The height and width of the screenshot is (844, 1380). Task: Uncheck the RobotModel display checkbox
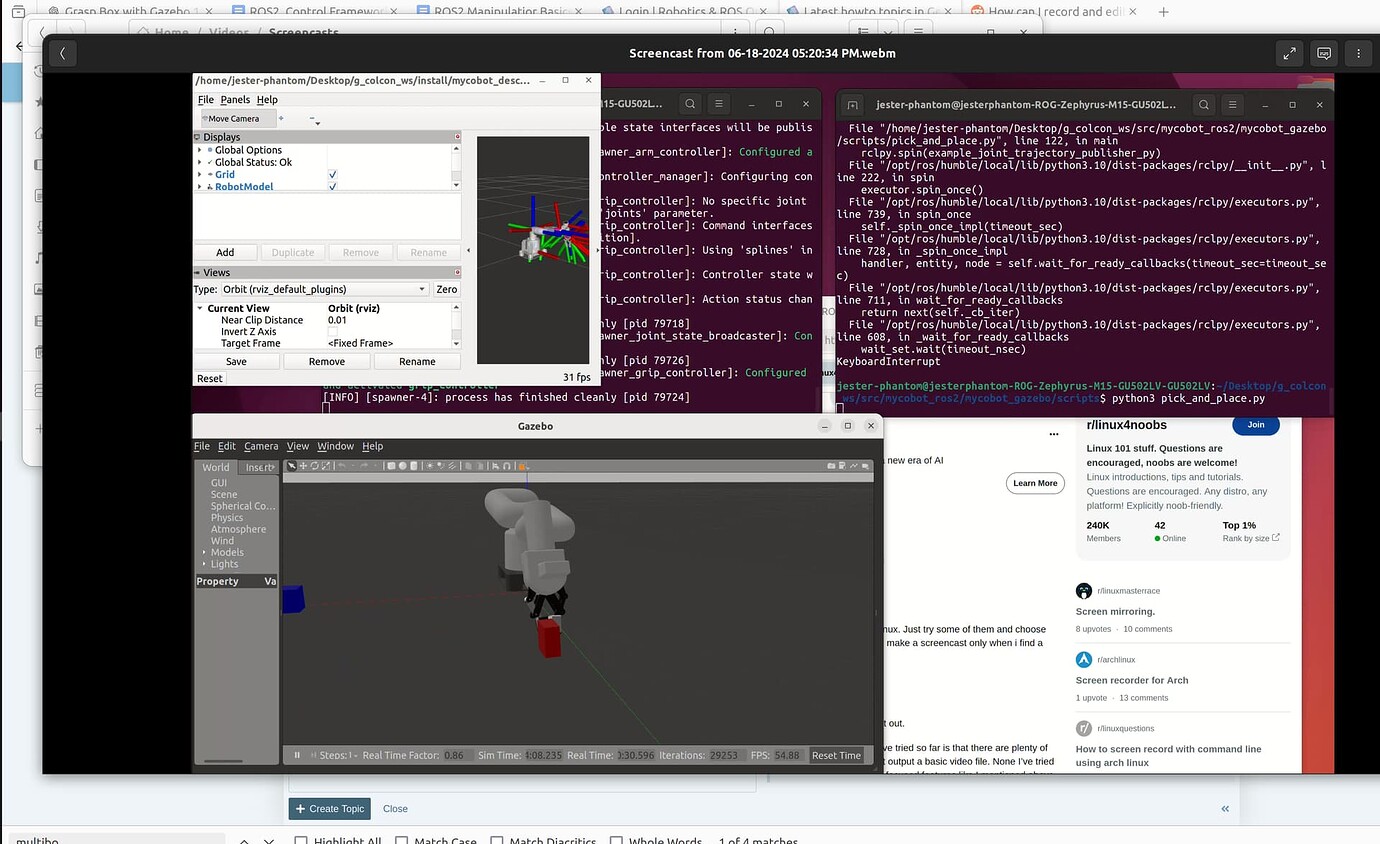coord(332,187)
